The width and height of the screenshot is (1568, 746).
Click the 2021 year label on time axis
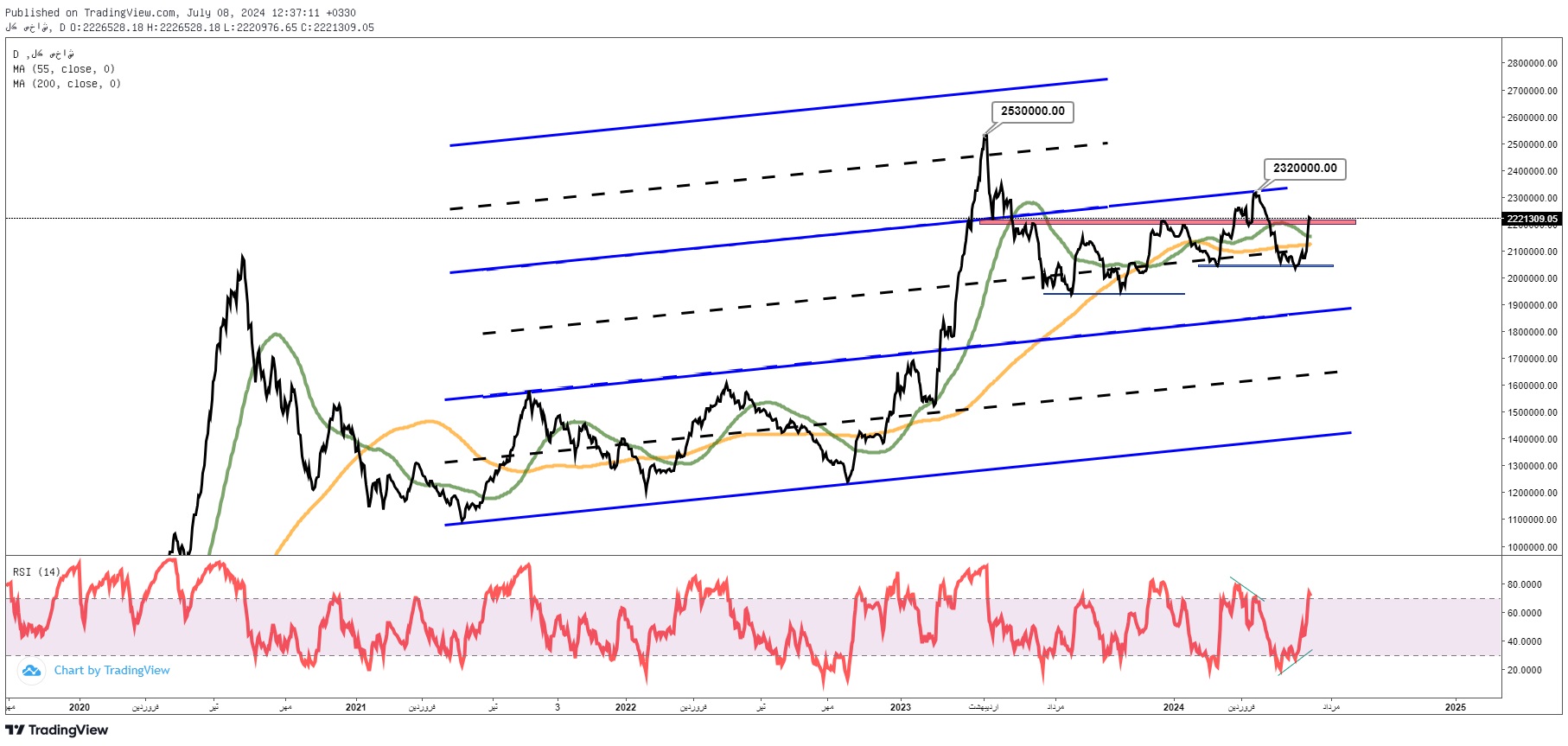click(356, 707)
